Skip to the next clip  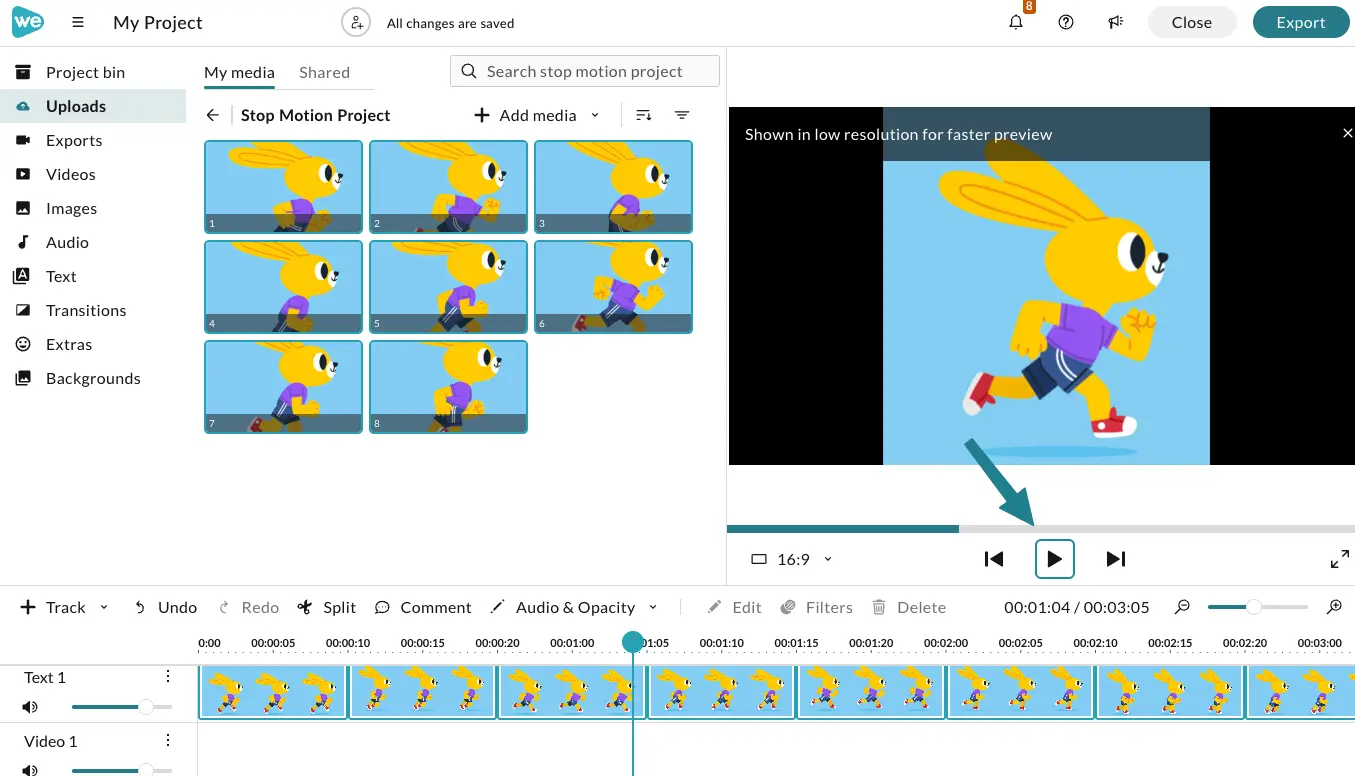[1116, 559]
